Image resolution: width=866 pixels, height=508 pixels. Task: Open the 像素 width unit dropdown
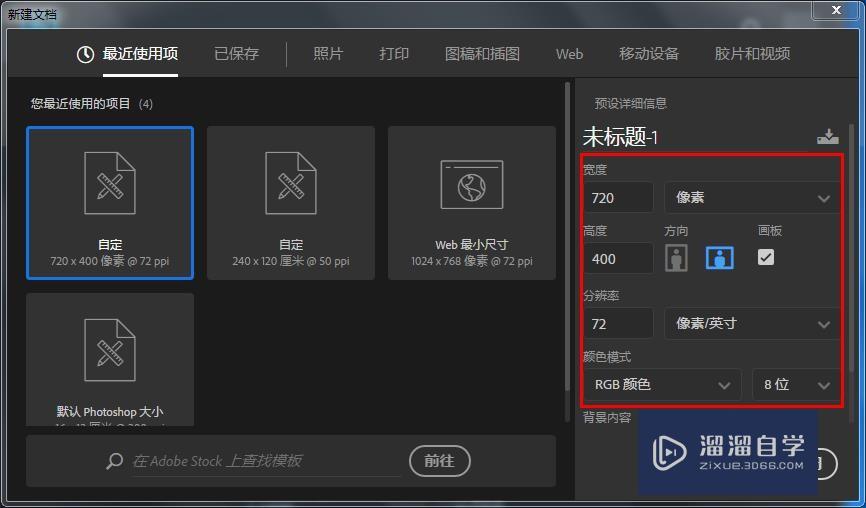tap(752, 198)
